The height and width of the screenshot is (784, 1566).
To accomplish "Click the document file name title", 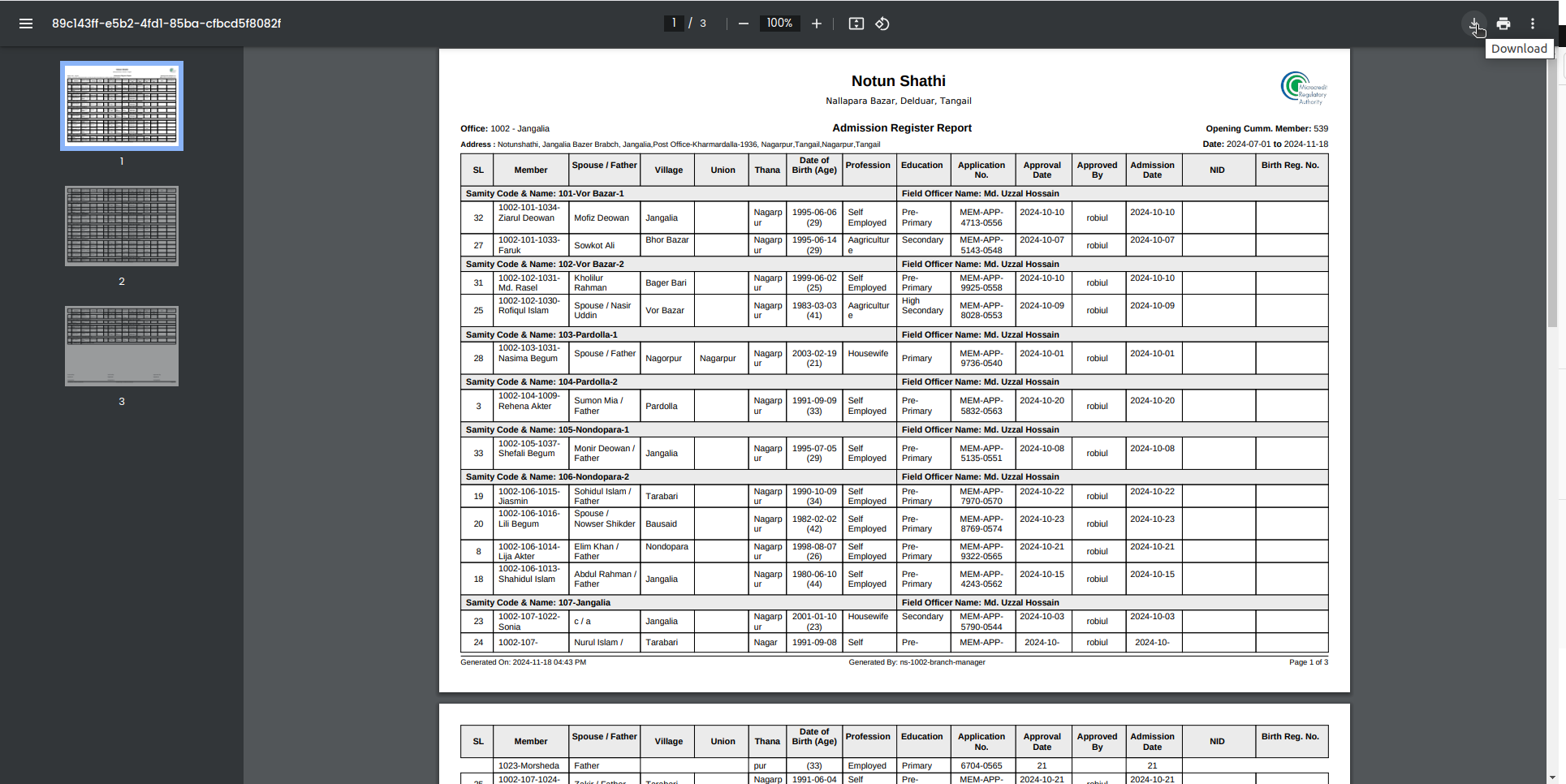I will point(166,24).
